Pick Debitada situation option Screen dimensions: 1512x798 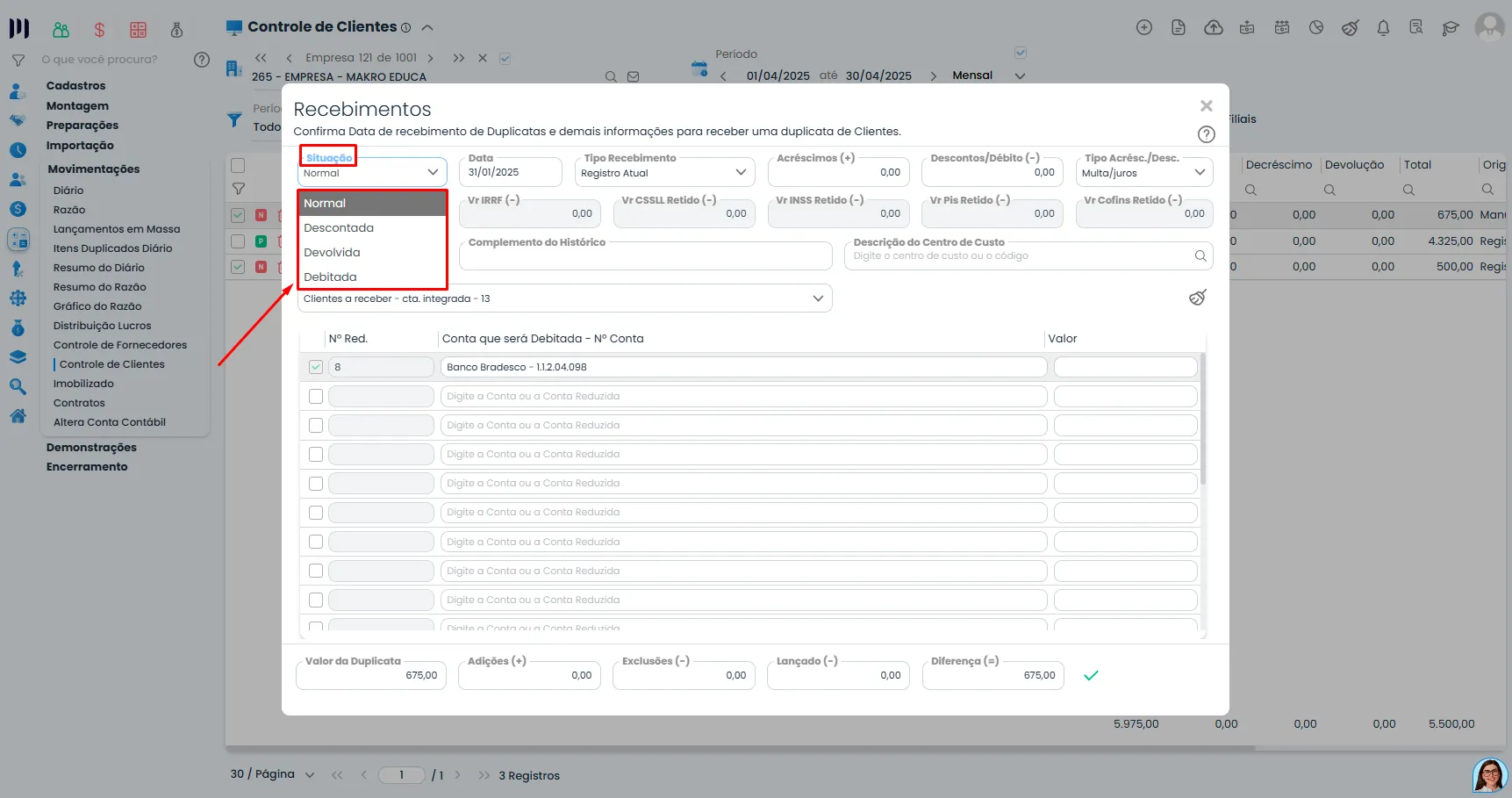click(372, 277)
